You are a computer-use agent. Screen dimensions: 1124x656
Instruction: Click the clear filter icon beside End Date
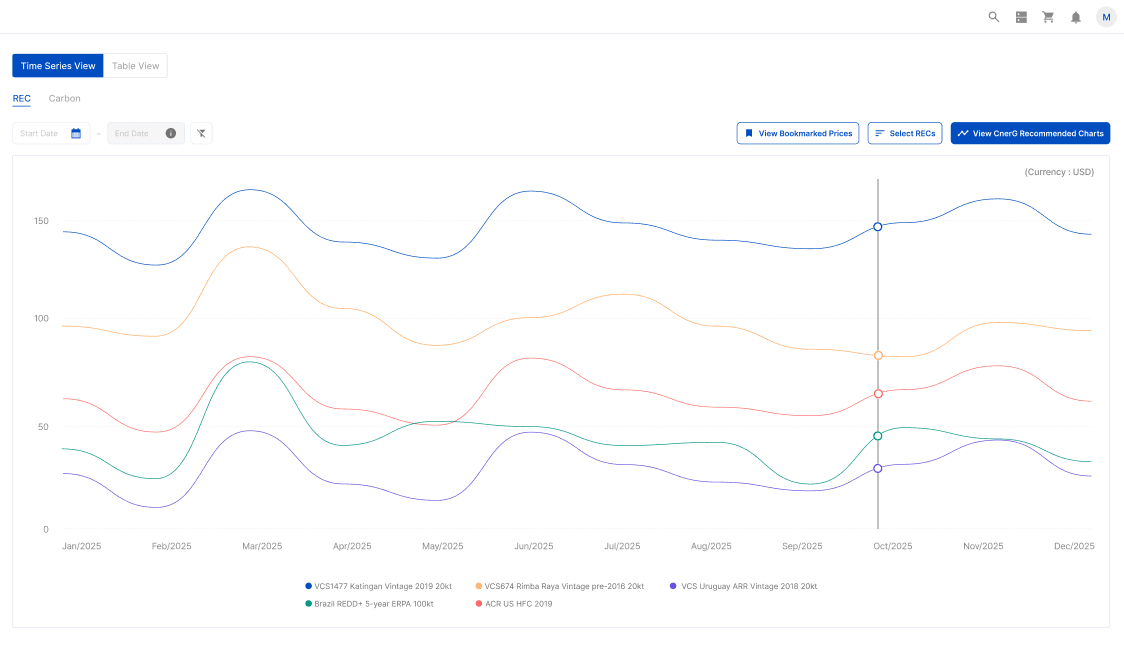pos(201,132)
